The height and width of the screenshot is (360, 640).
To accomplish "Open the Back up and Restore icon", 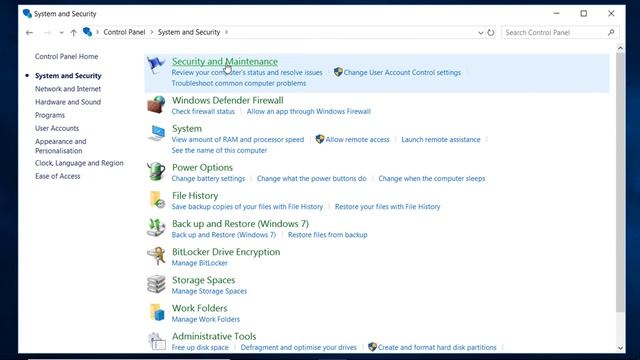I will pyautogui.click(x=156, y=228).
